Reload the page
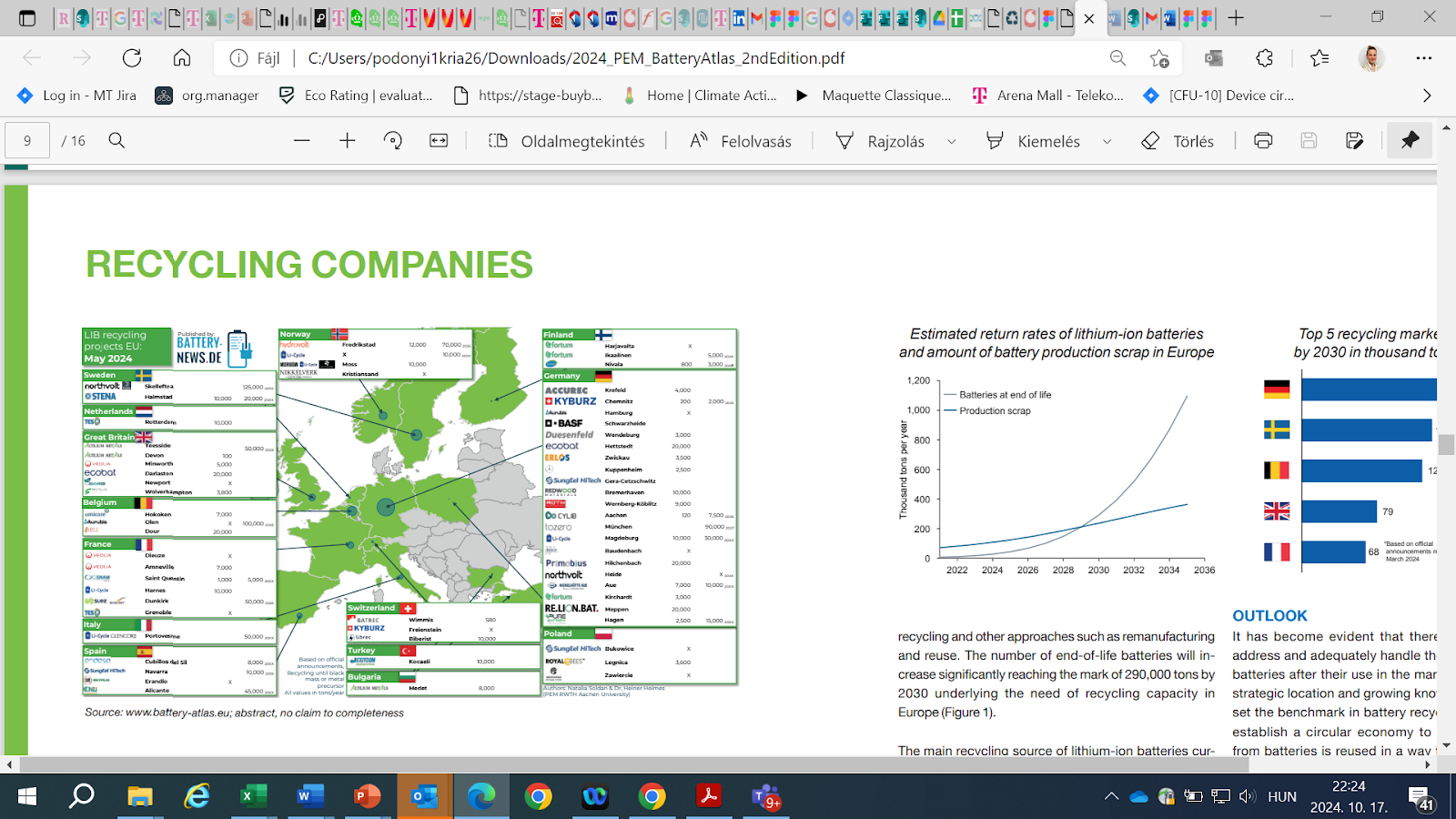Viewport: 1456px width, 819px height. pyautogui.click(x=132, y=58)
